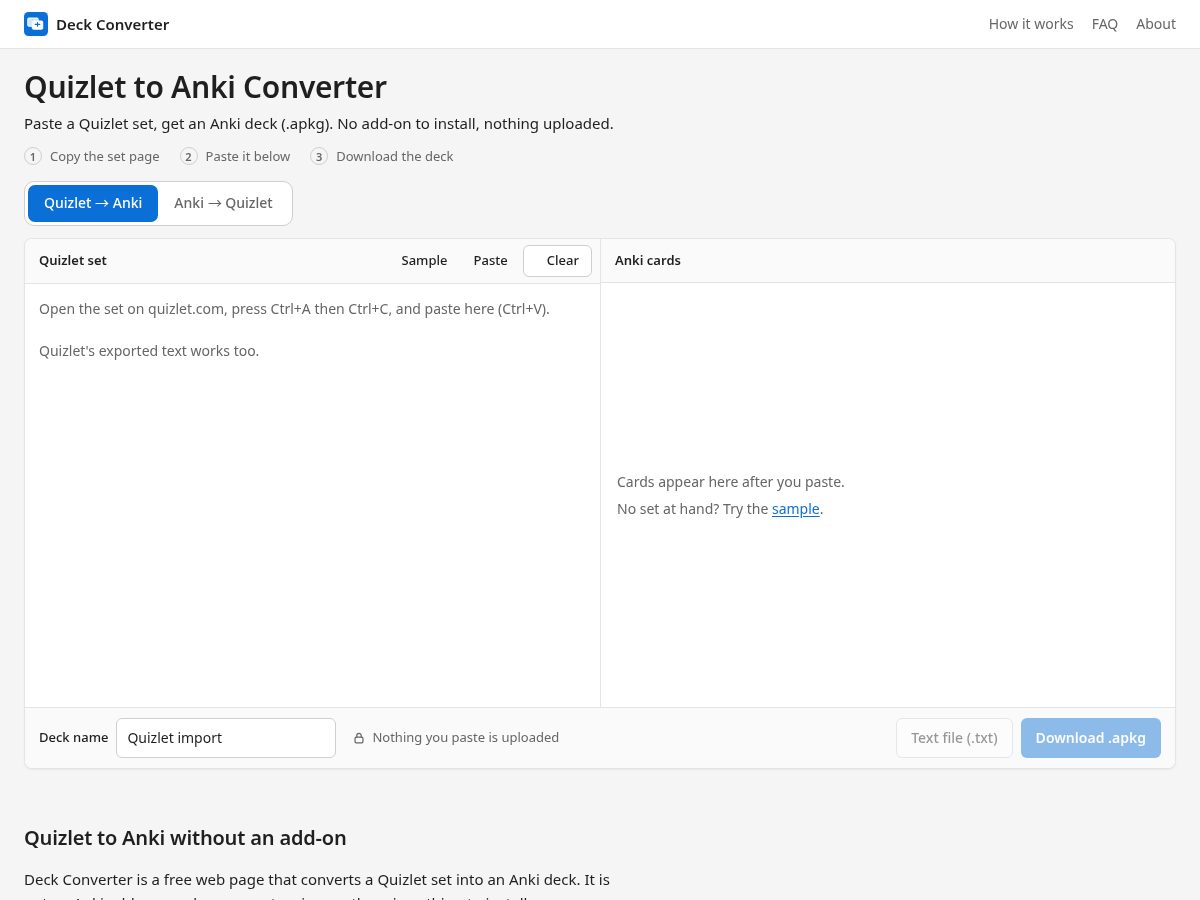The image size is (1200, 900).
Task: Click the step 3 circle number
Action: [319, 156]
